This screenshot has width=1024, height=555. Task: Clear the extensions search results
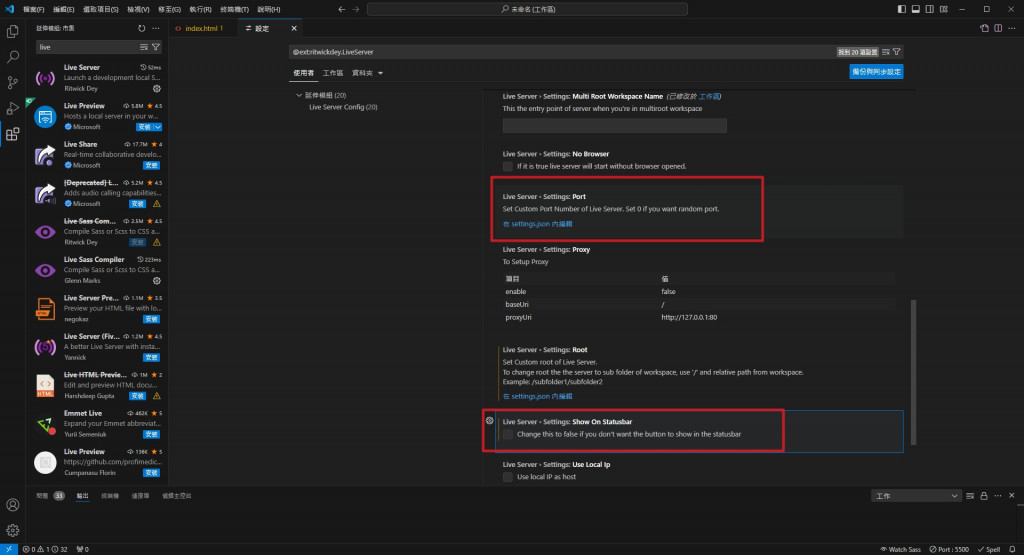click(x=144, y=47)
